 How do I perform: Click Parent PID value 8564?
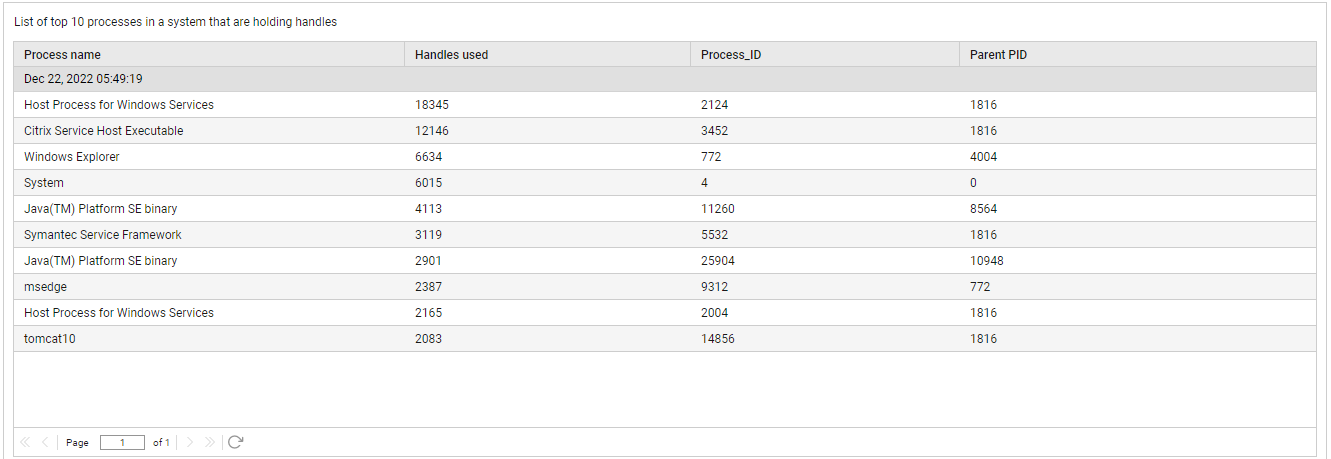pos(983,209)
